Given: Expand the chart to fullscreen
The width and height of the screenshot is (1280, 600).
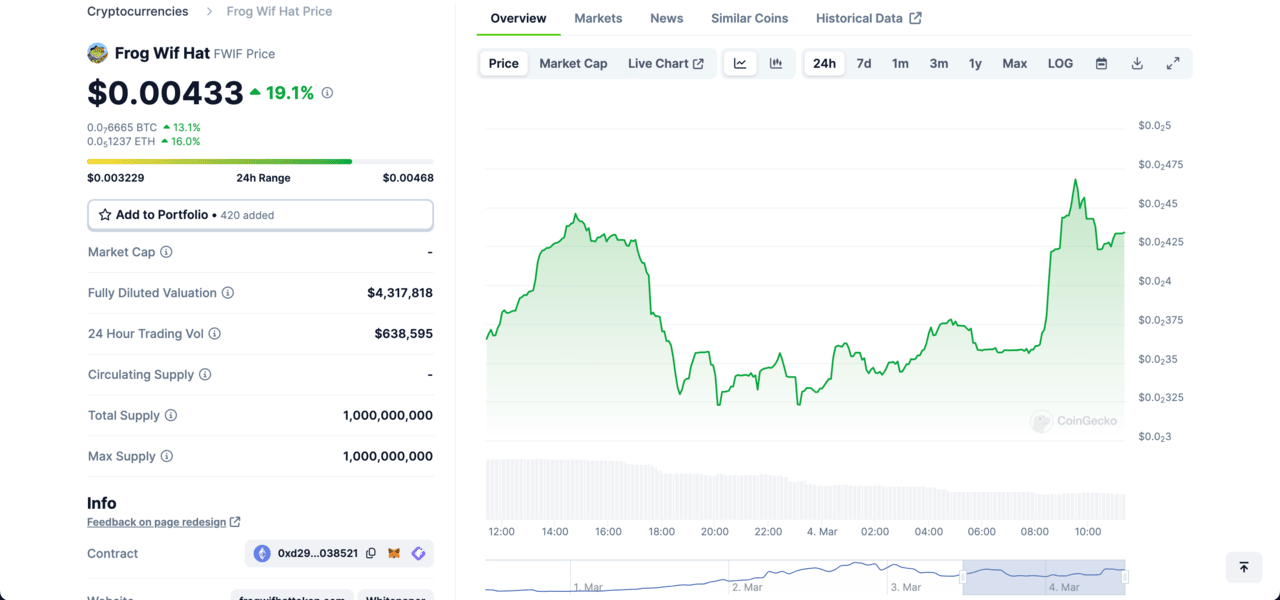Looking at the screenshot, I should (x=1173, y=63).
